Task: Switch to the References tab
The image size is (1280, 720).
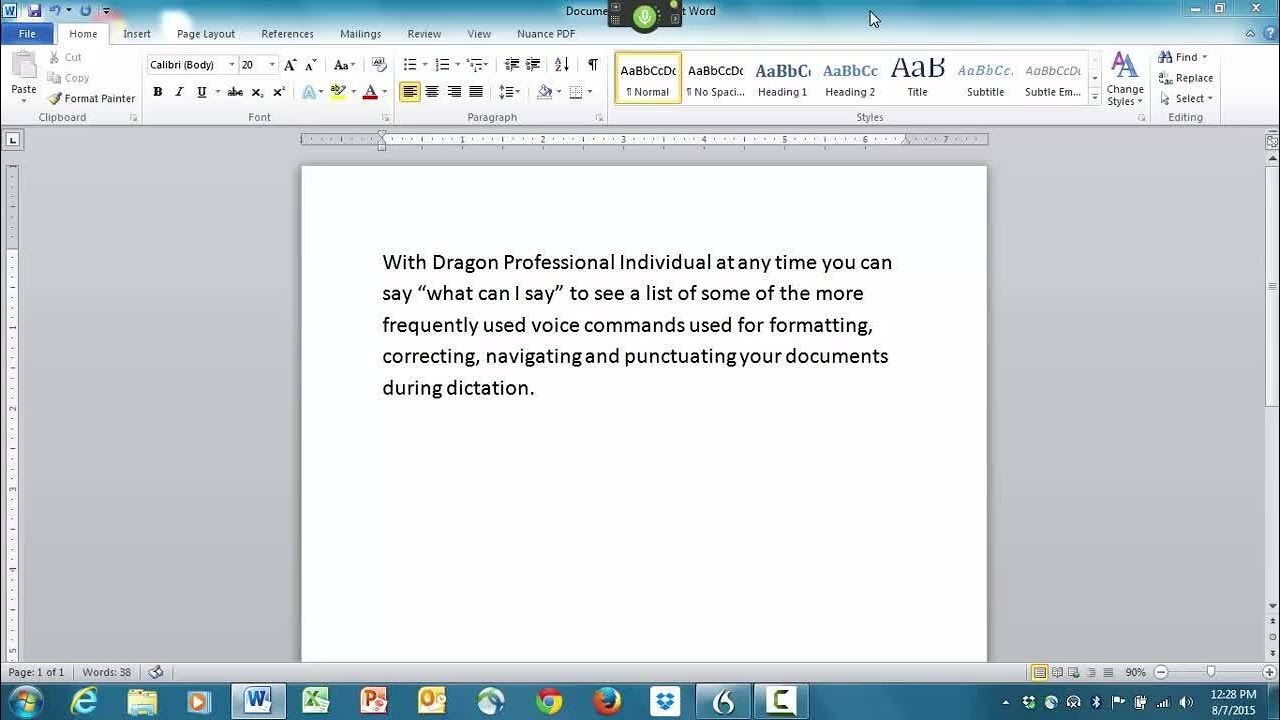Action: click(x=287, y=34)
